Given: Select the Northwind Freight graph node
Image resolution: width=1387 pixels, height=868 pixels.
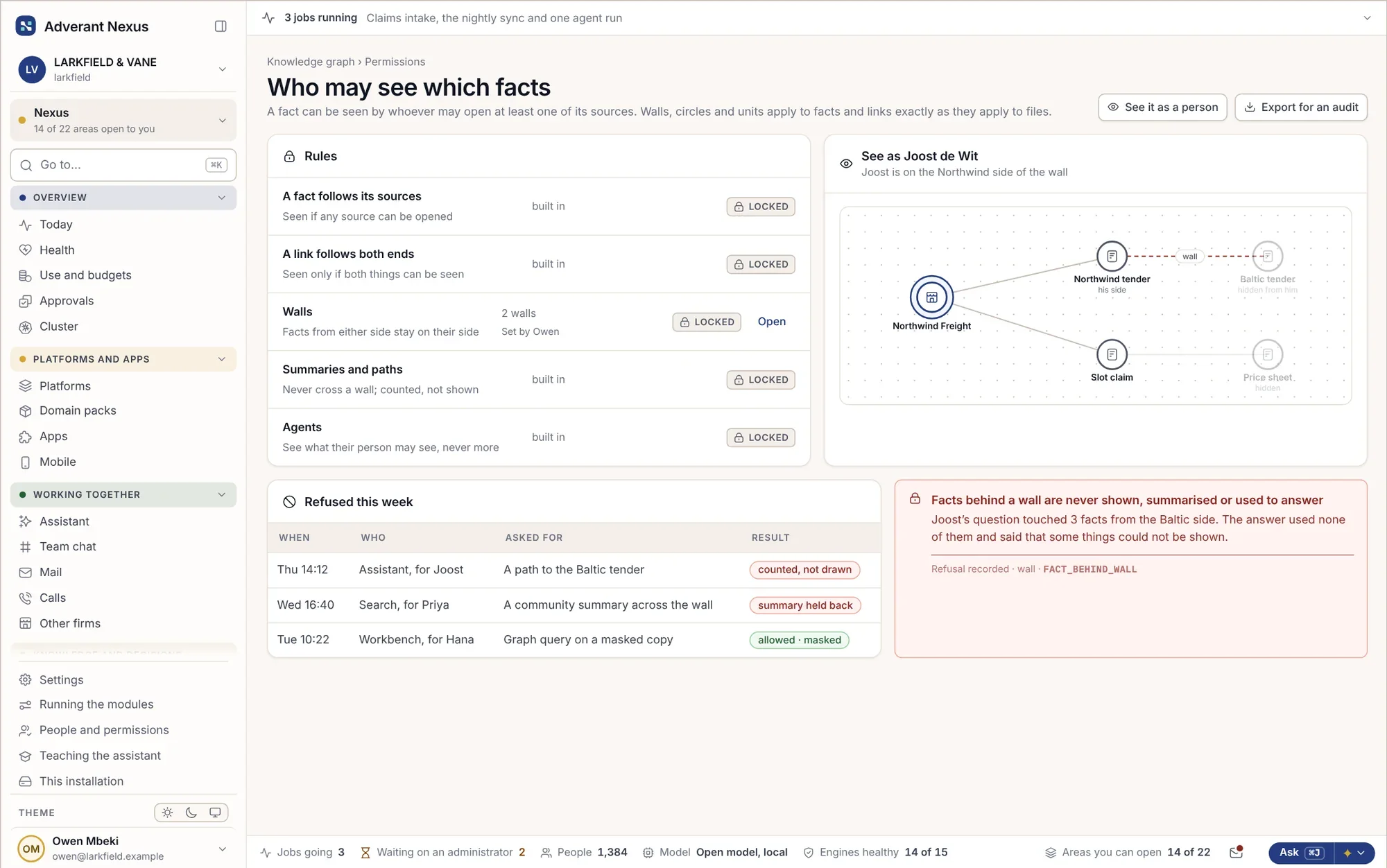Looking at the screenshot, I should [931, 297].
